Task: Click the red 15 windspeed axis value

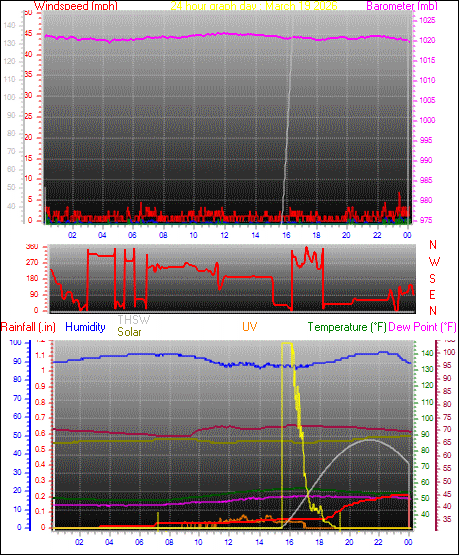Action: 28,158
